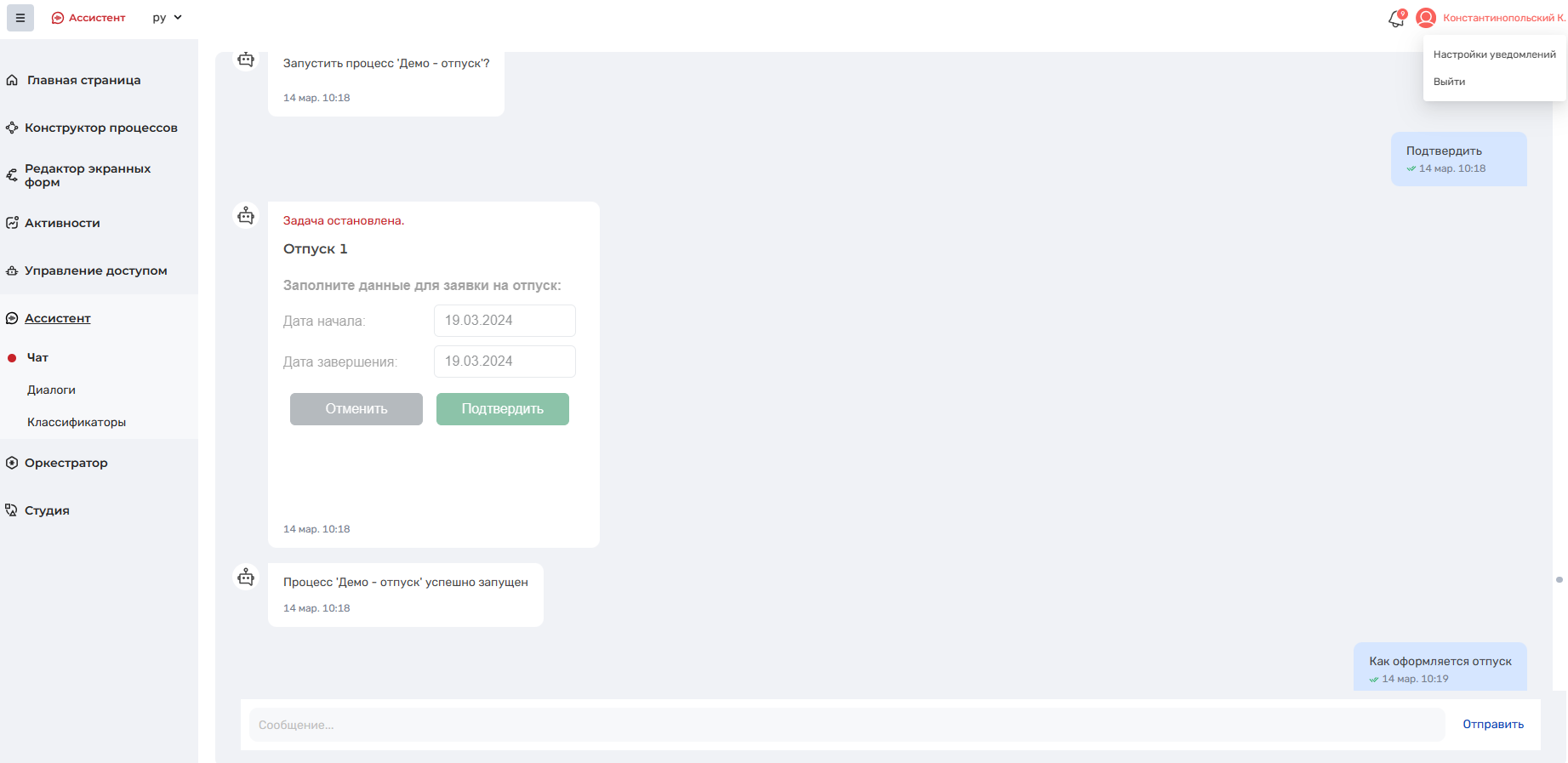Image resolution: width=1568 pixels, height=763 pixels.
Task: Collapse the Ассистент sidebar section
Action: tap(57, 318)
